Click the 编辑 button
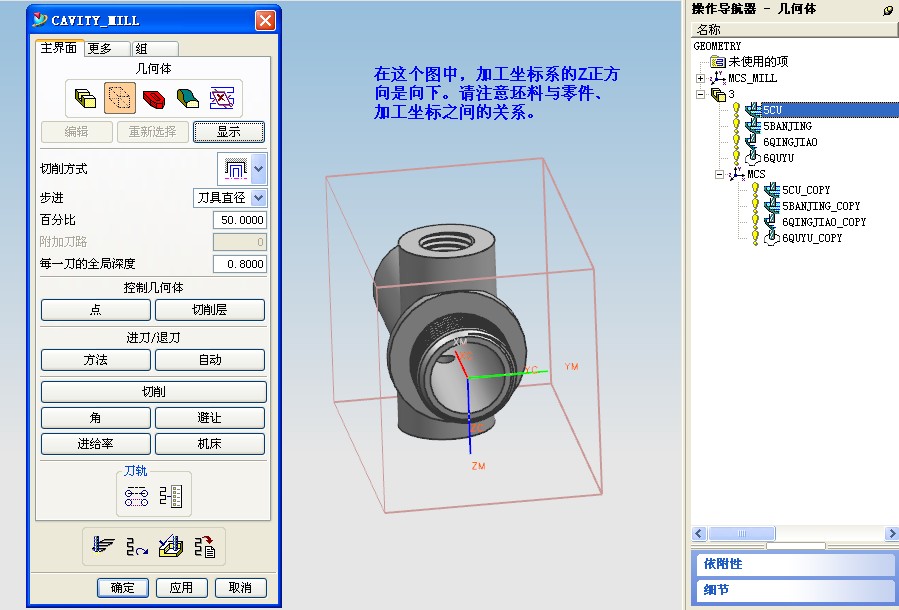 (77, 132)
